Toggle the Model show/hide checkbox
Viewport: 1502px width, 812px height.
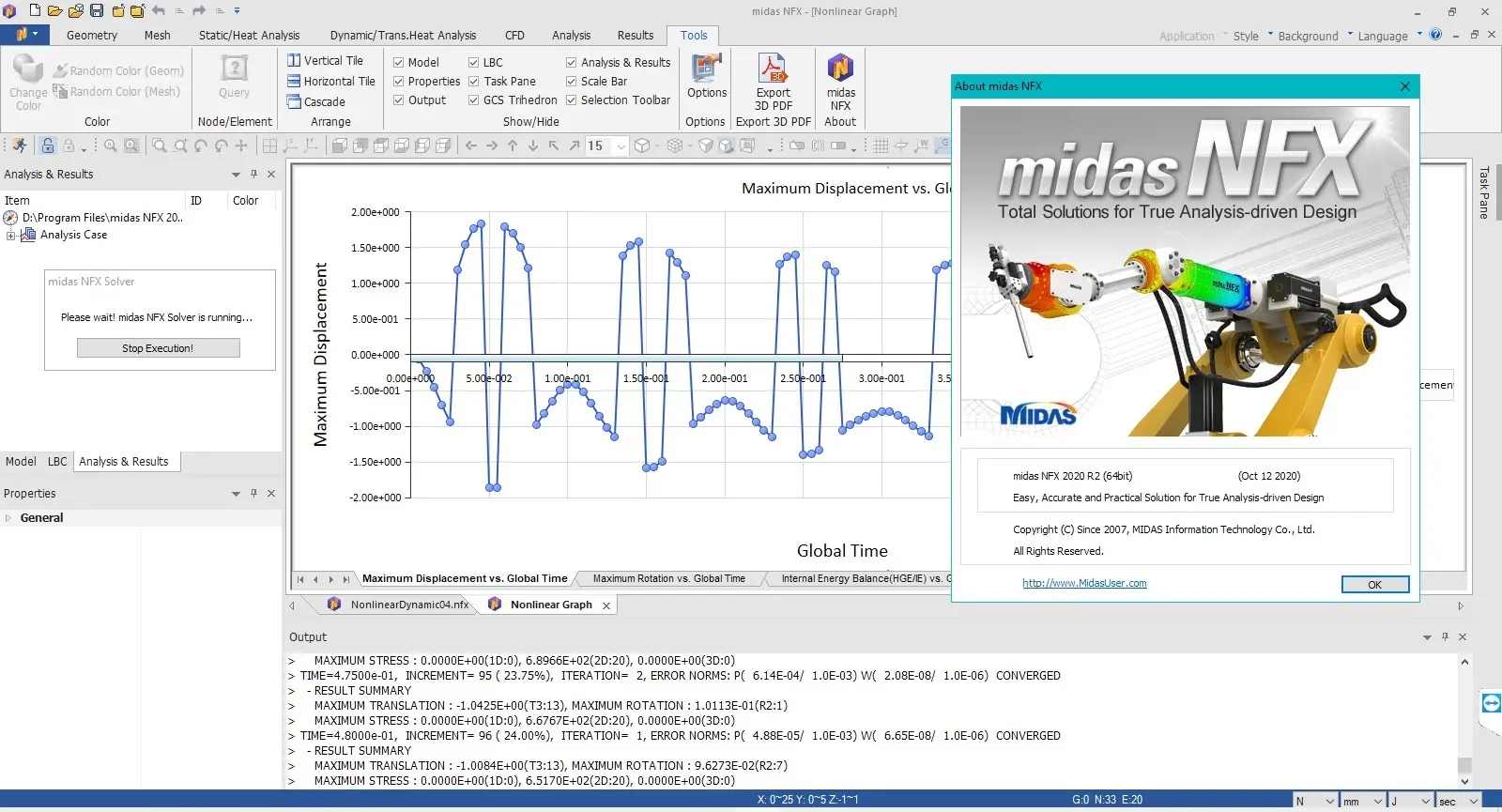click(399, 63)
